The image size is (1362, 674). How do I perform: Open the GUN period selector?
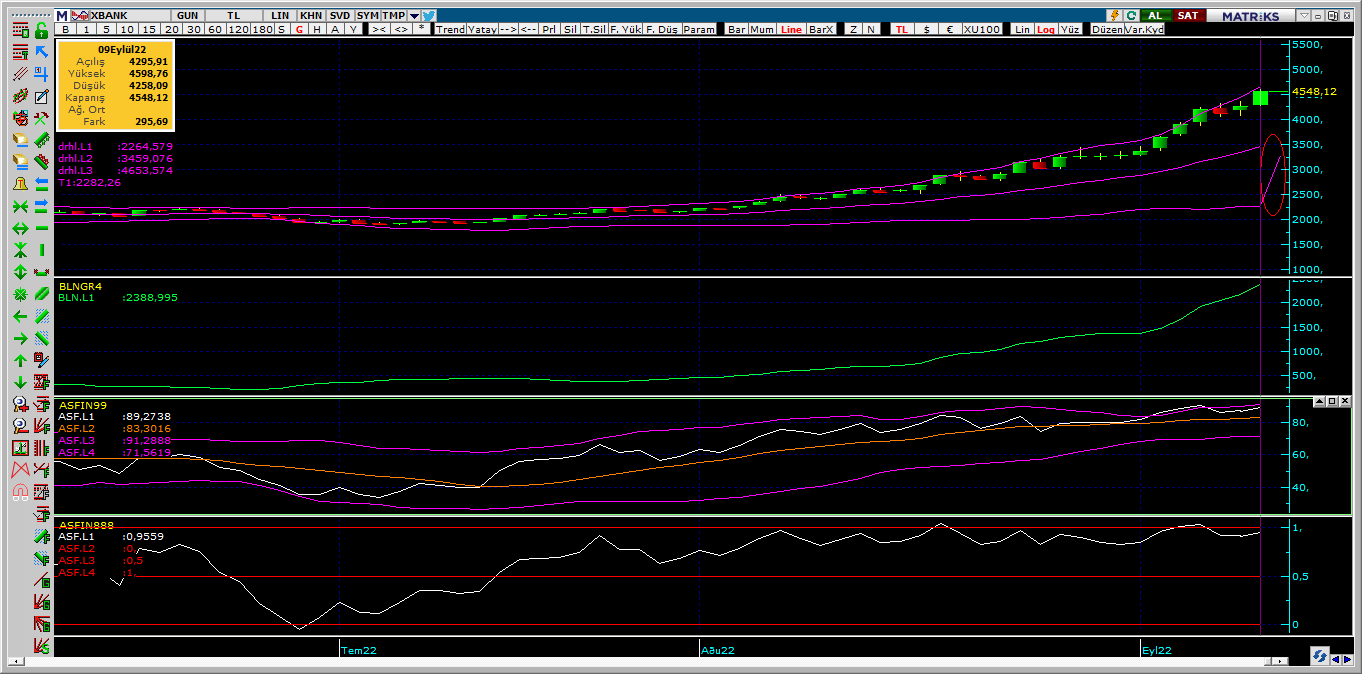tap(187, 16)
